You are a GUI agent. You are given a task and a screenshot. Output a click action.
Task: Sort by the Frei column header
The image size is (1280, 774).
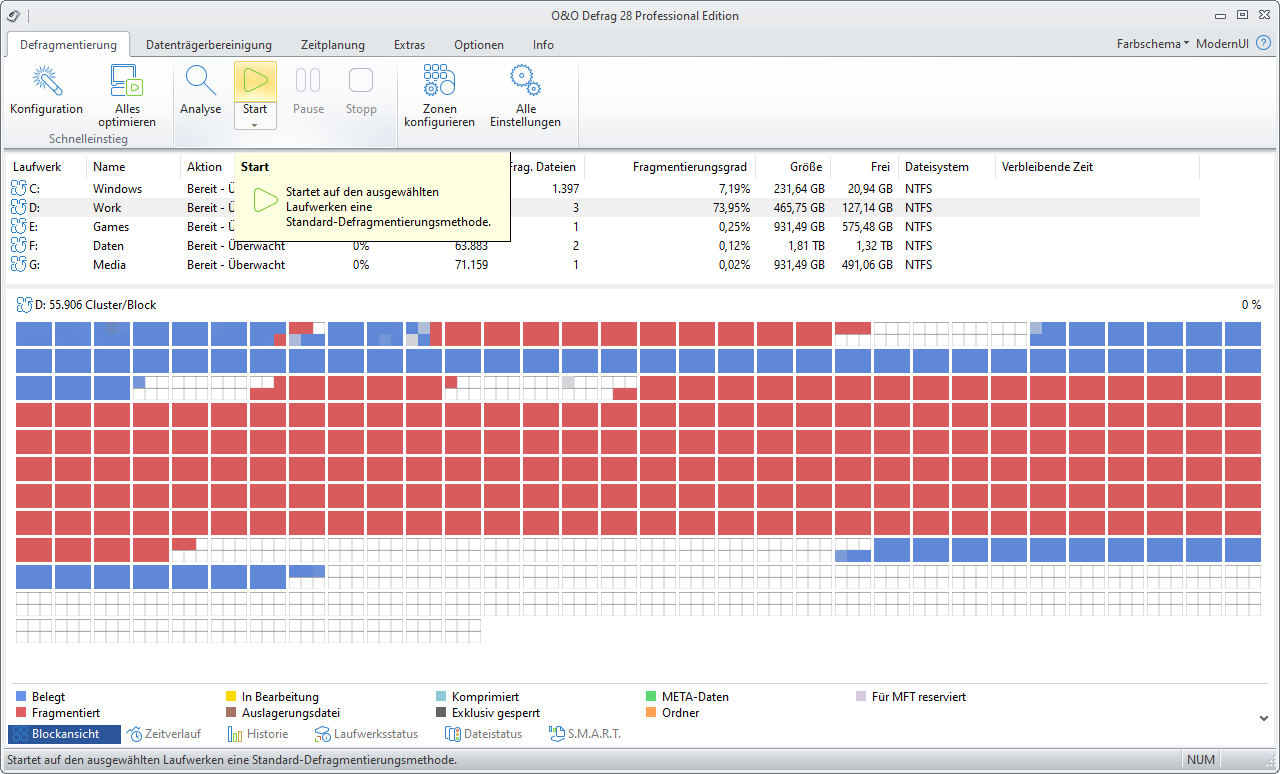(x=864, y=167)
